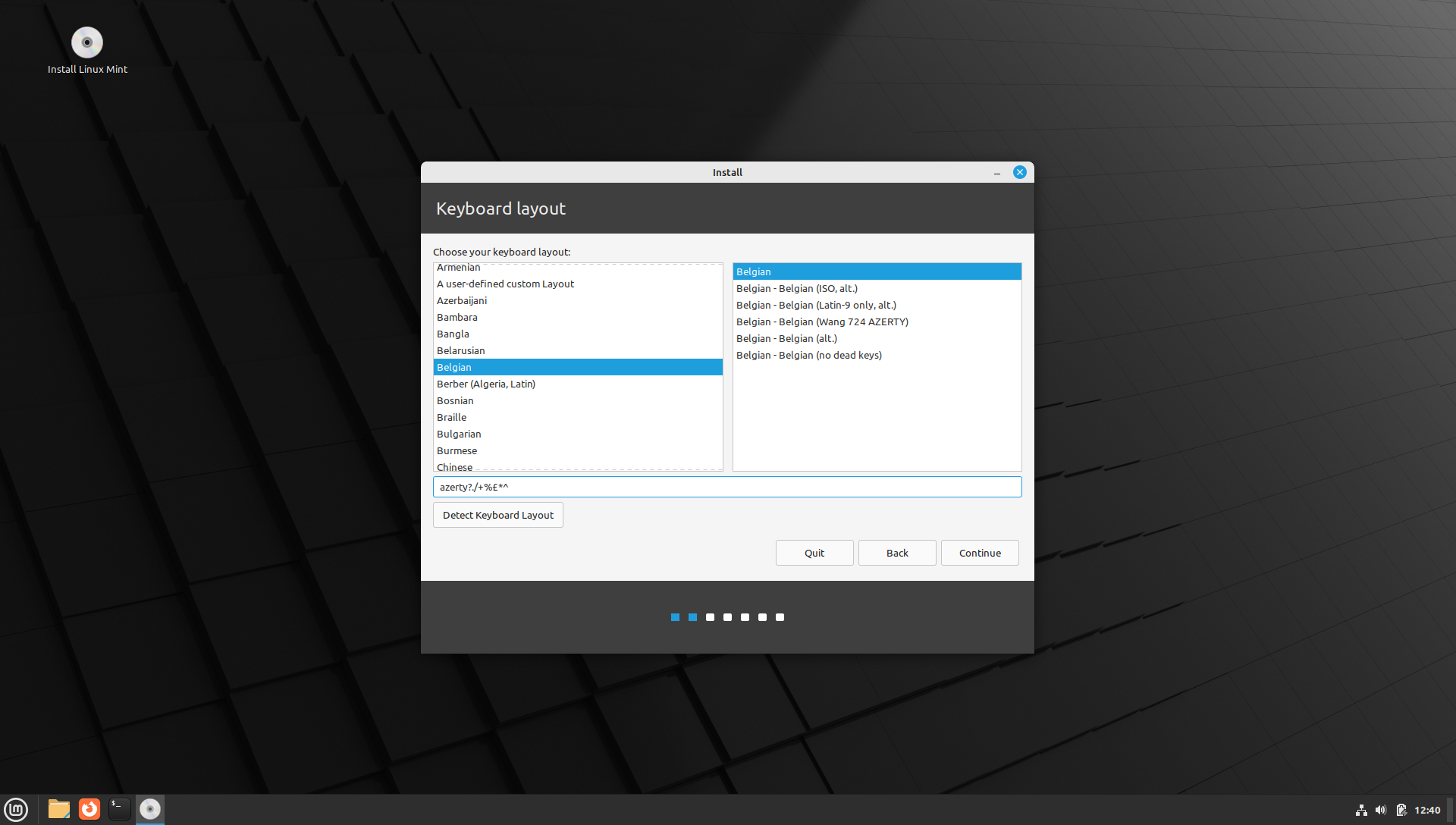Open the power manager tray icon
Screen dimensions: 1456x825
point(1401,811)
